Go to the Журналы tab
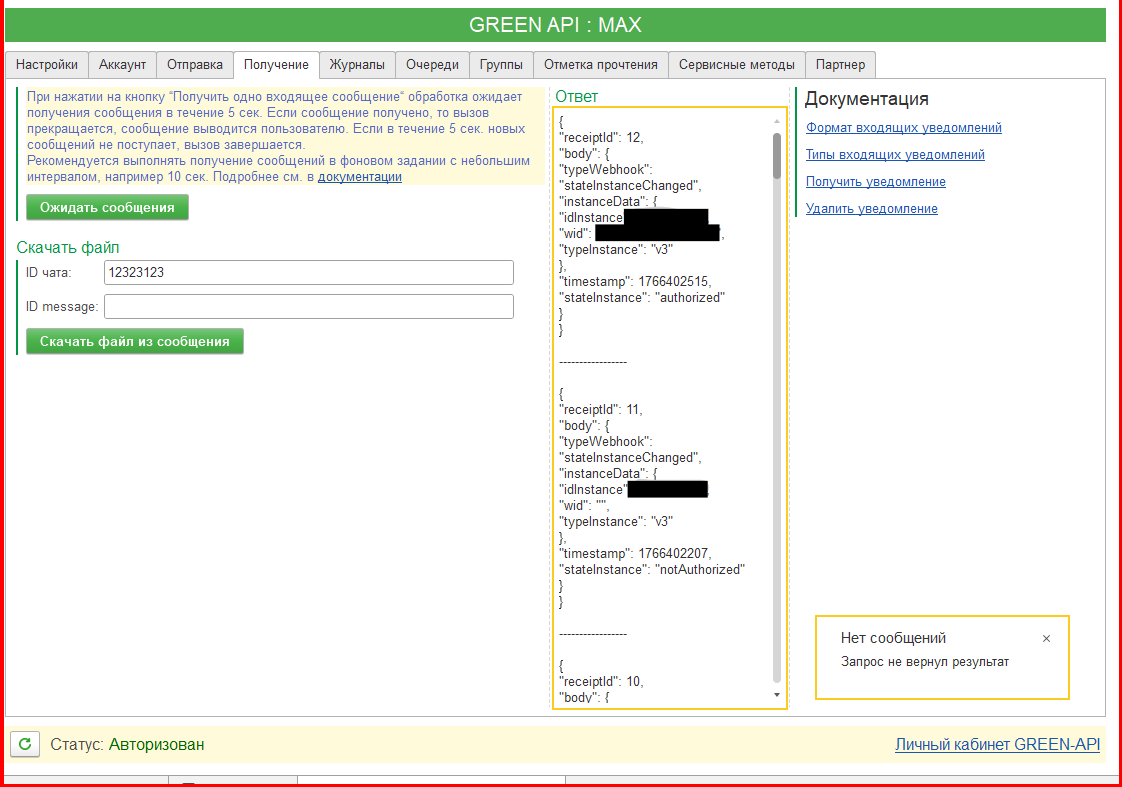The height and width of the screenshot is (787, 1122). pos(357,65)
